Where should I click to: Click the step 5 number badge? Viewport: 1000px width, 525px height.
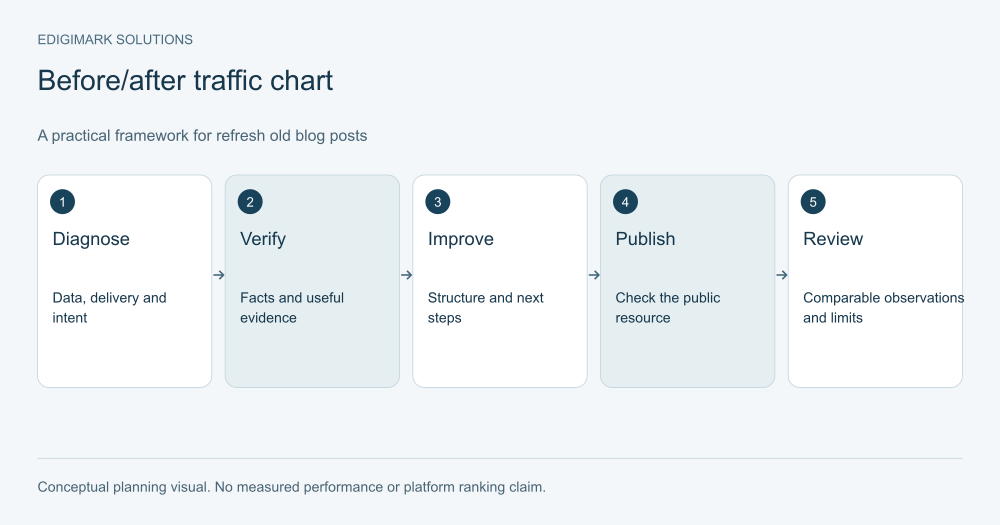pyautogui.click(x=813, y=202)
